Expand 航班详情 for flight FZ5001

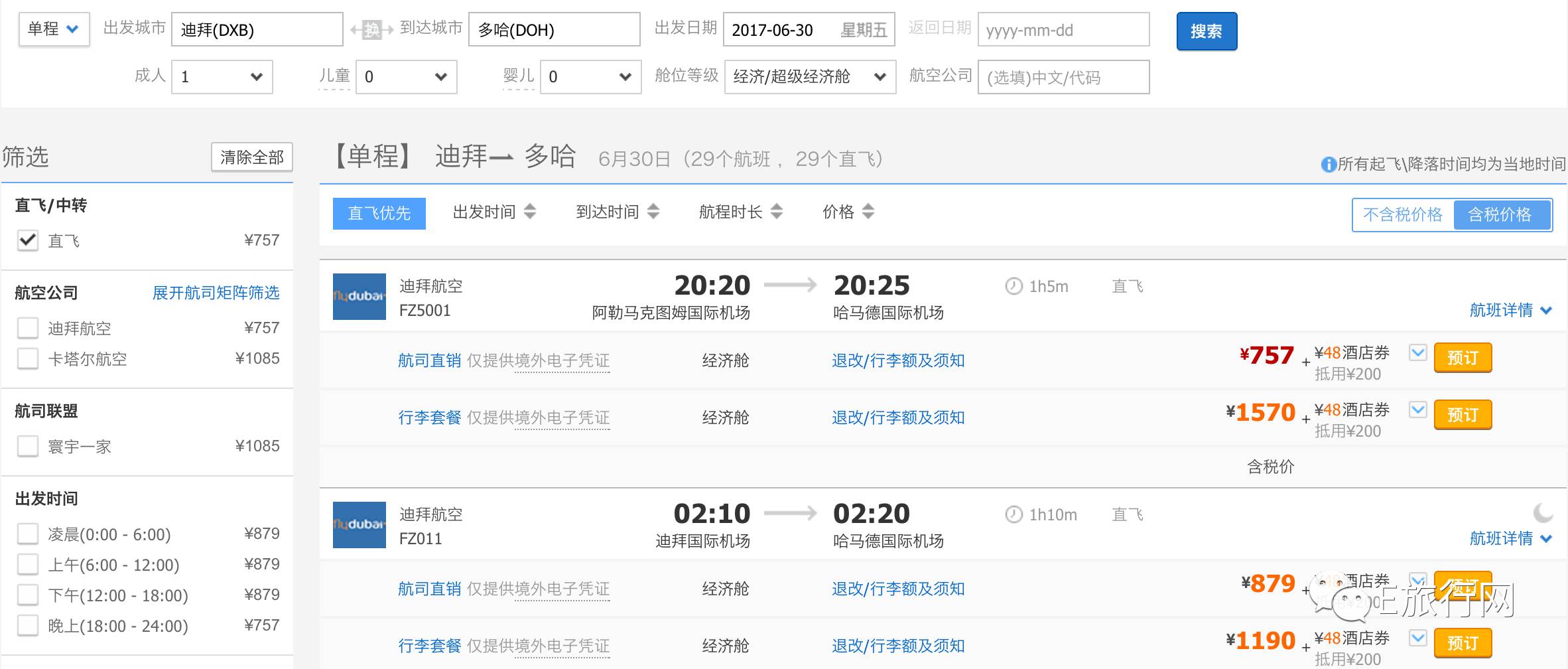tap(1510, 310)
